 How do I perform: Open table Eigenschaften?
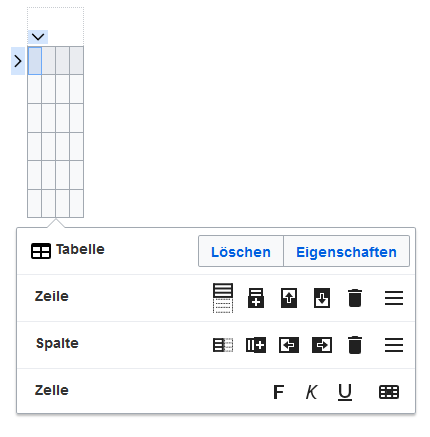click(346, 252)
